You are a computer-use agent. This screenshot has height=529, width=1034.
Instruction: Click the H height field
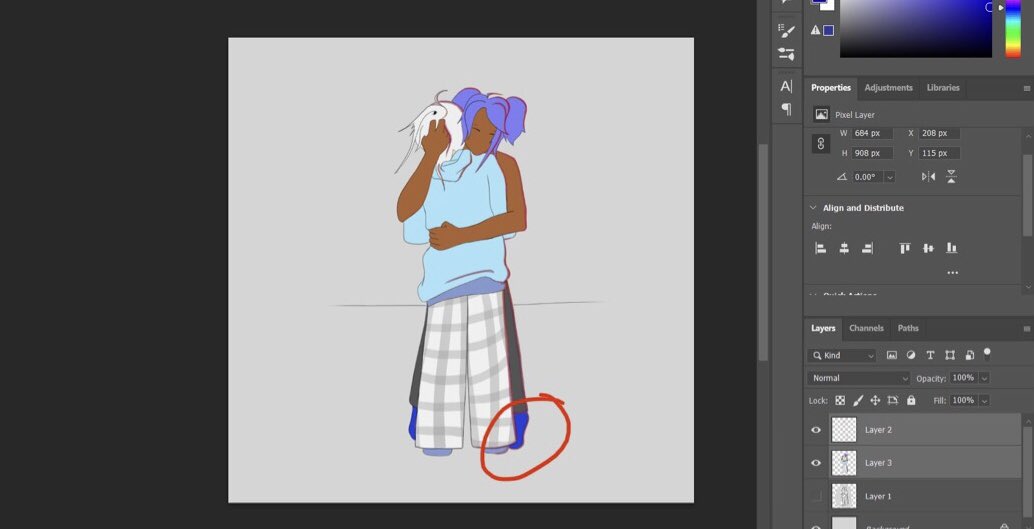pyautogui.click(x=872, y=153)
